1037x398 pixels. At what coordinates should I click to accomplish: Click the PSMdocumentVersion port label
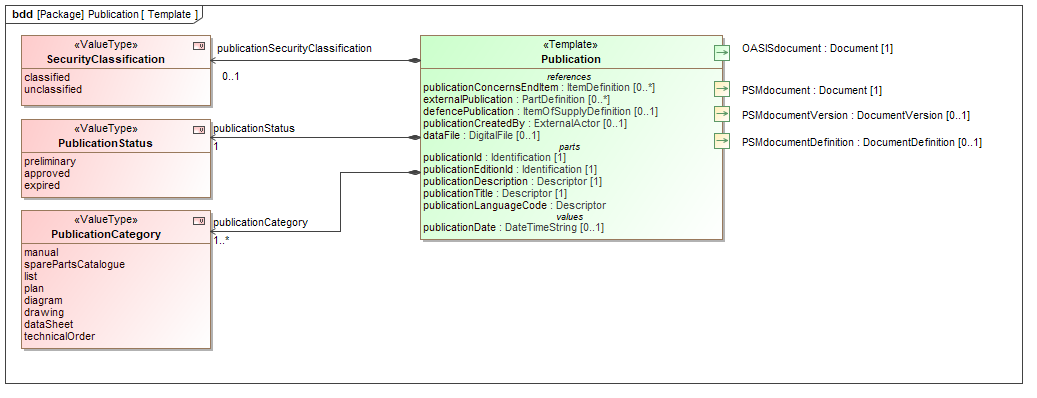coord(856,115)
